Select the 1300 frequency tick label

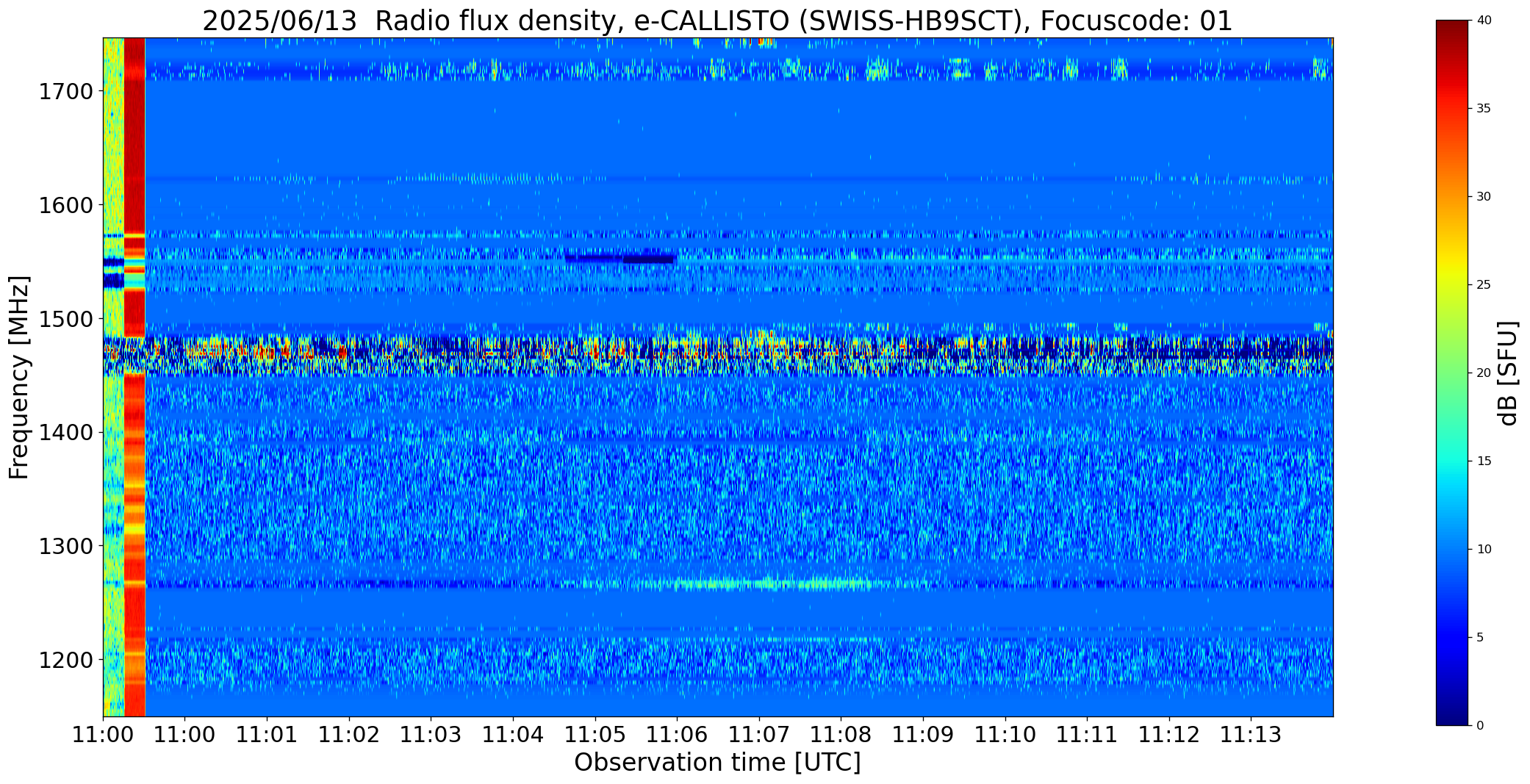(65, 546)
